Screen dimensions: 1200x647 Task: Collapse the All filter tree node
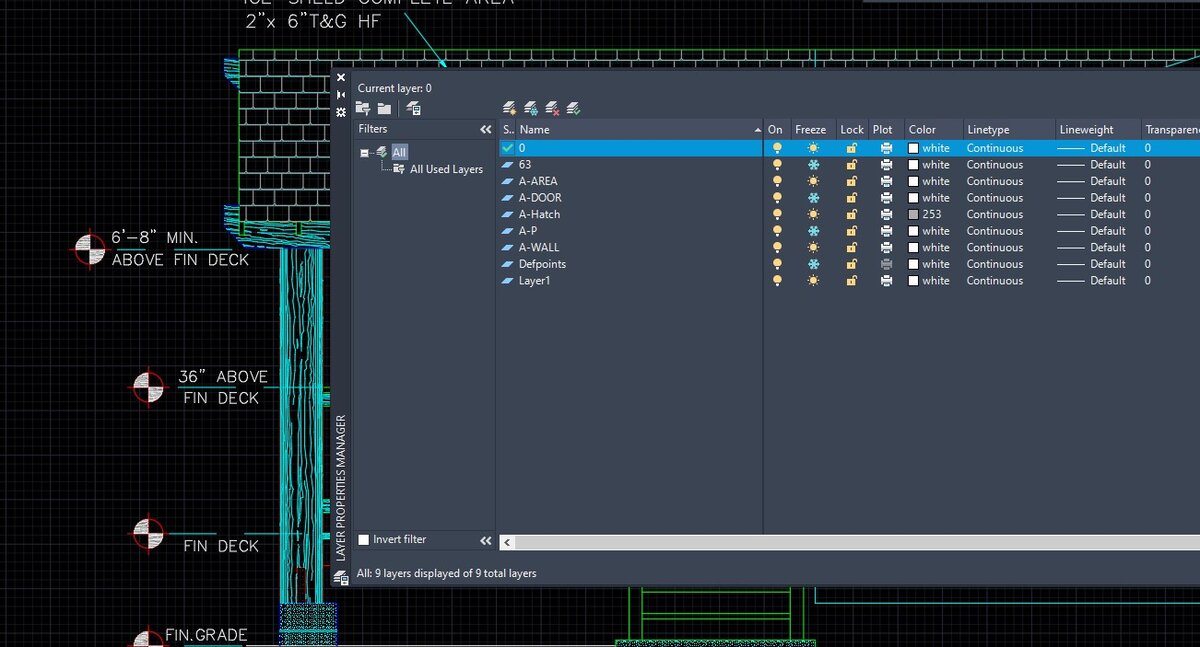[365, 153]
